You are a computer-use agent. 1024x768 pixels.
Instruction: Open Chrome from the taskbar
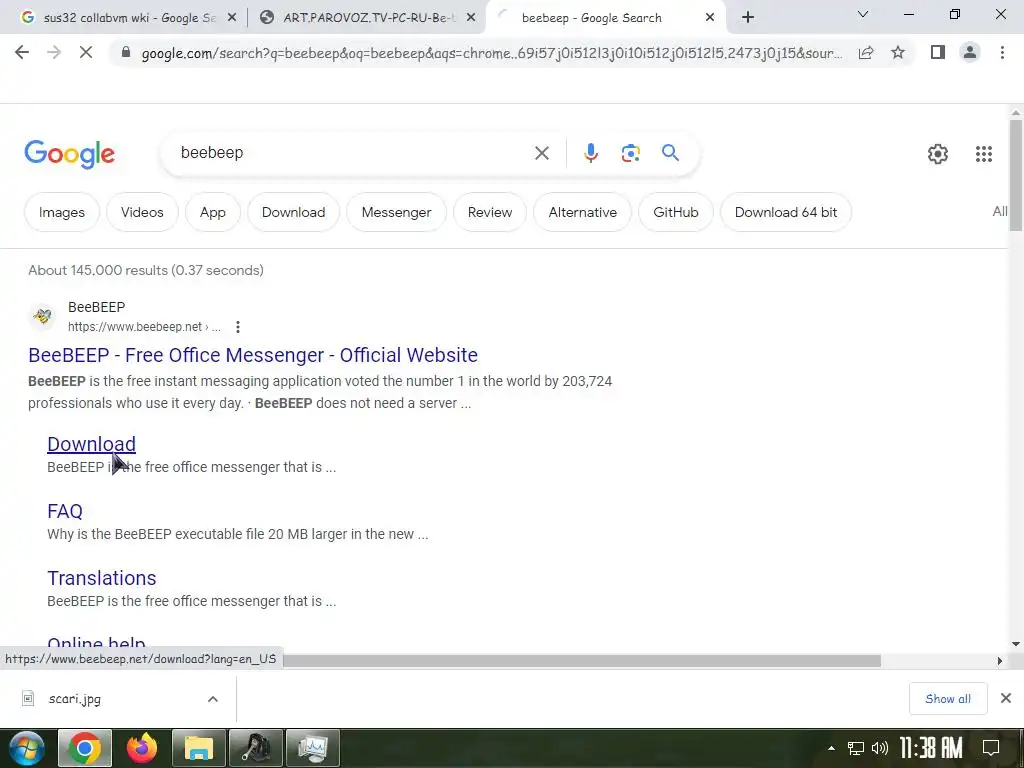[x=85, y=748]
